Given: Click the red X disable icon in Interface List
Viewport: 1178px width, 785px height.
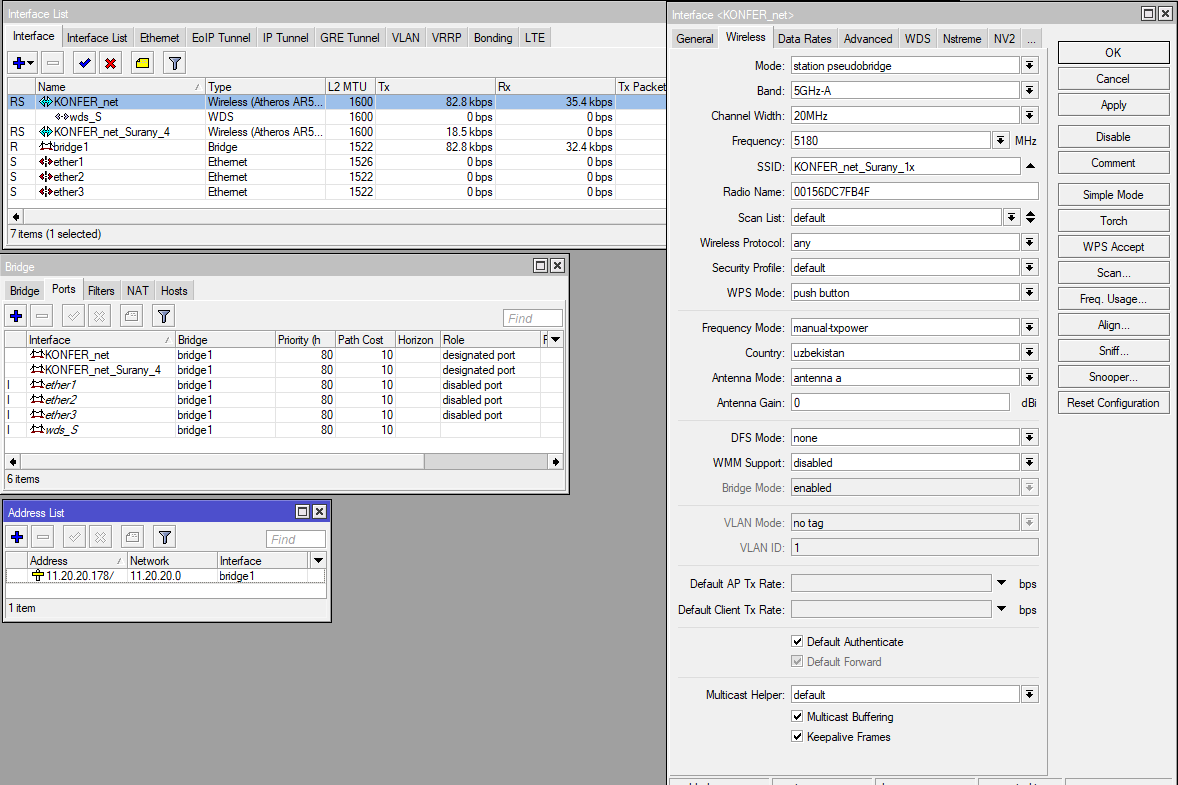Looking at the screenshot, I should tap(110, 63).
